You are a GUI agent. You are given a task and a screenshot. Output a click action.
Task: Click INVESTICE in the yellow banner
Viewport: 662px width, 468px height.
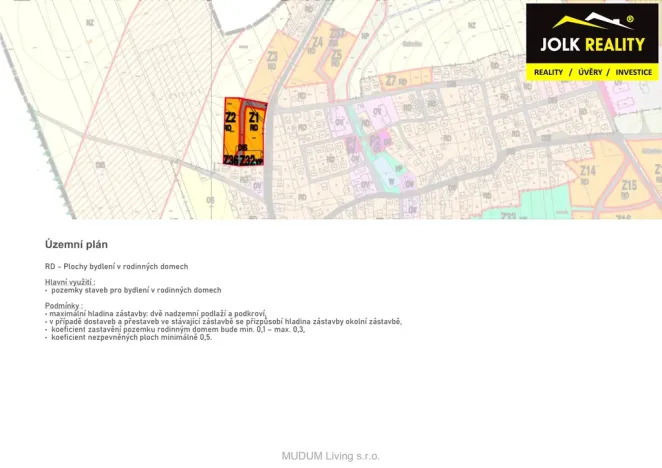634,72
